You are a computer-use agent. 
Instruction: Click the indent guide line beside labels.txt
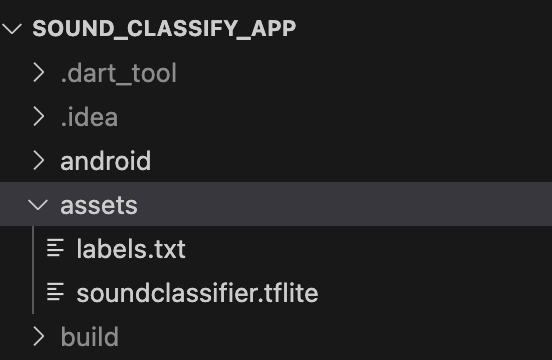point(33,248)
